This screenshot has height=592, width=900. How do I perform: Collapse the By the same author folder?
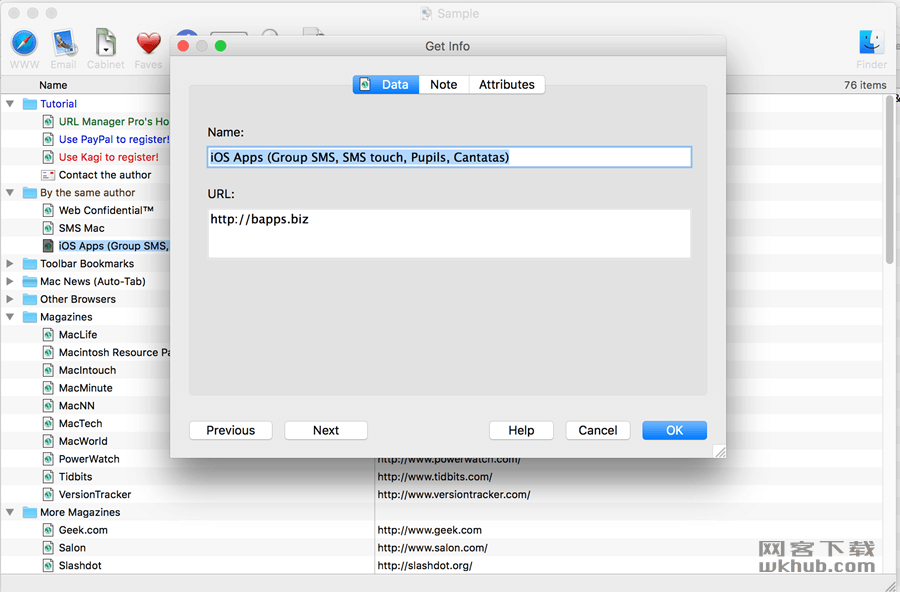[x=10, y=193]
